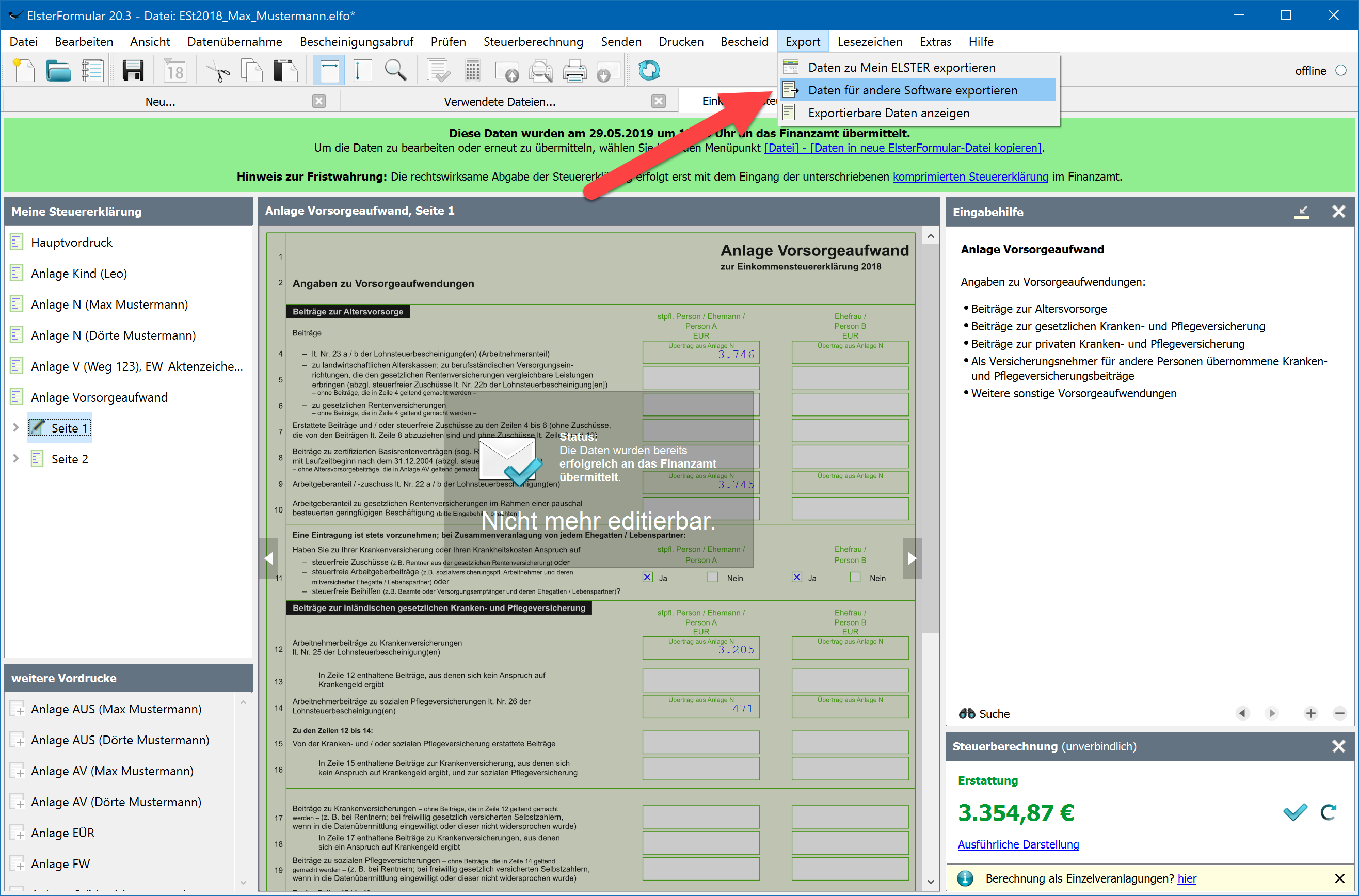Expand the Seite 2 tree node
The height and width of the screenshot is (896, 1359).
(x=16, y=458)
